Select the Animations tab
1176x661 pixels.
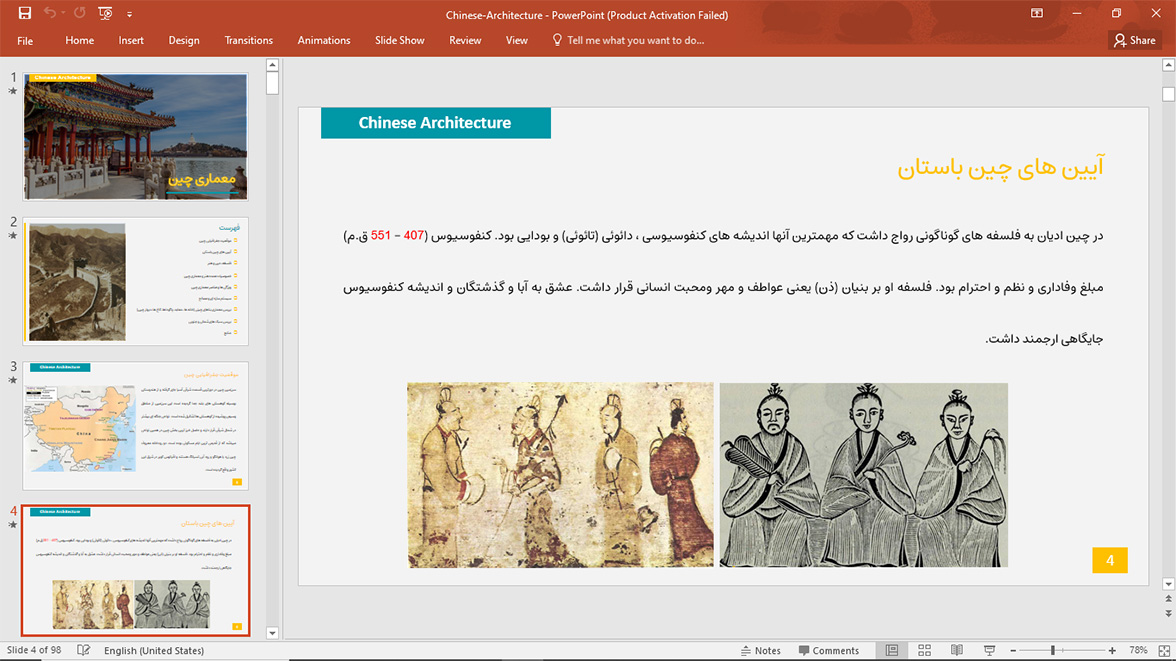pyautogui.click(x=324, y=41)
